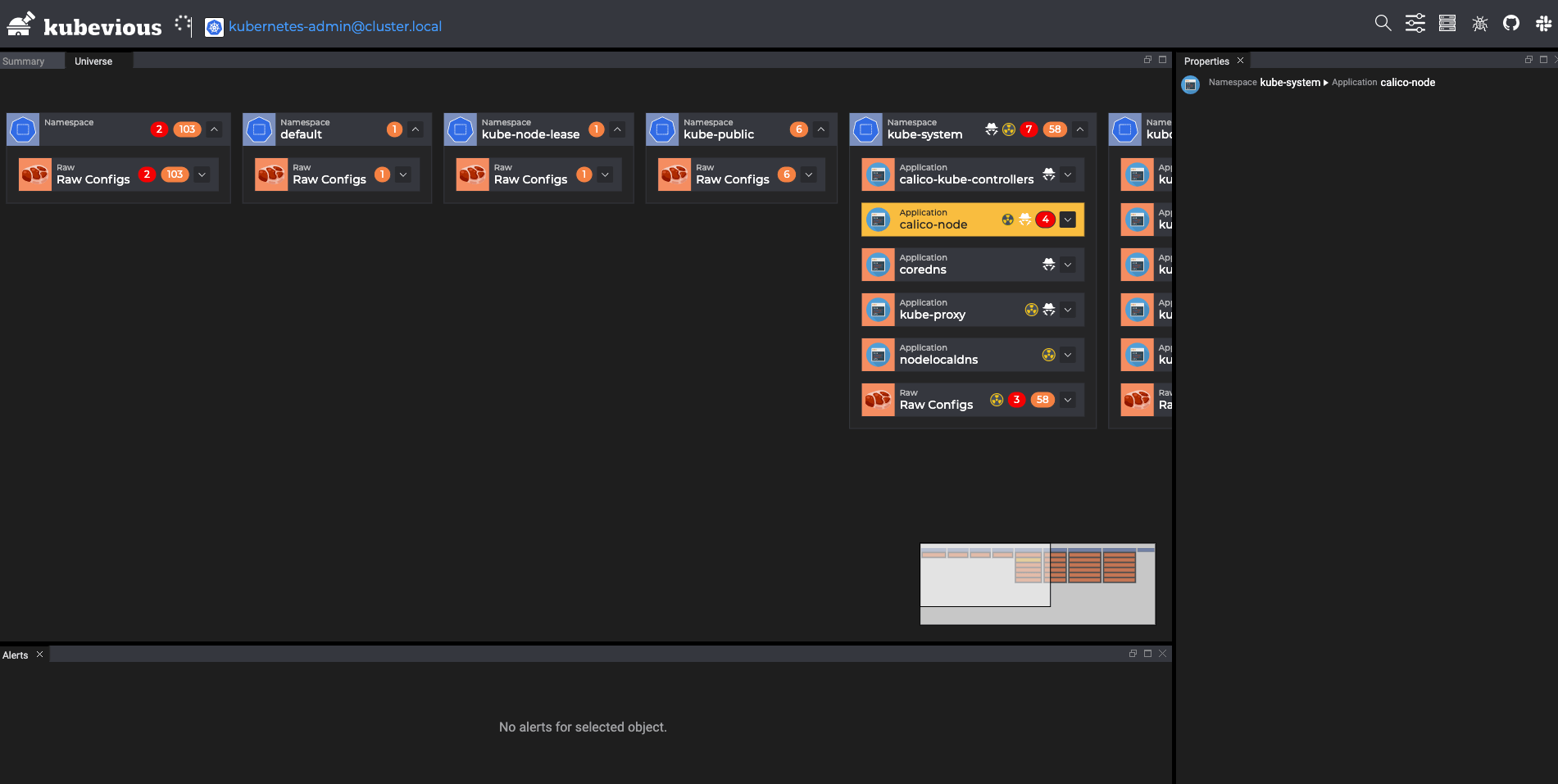Viewport: 1558px width, 784px height.
Task: Click the red error badge 4 on calico-node
Action: (x=1045, y=220)
